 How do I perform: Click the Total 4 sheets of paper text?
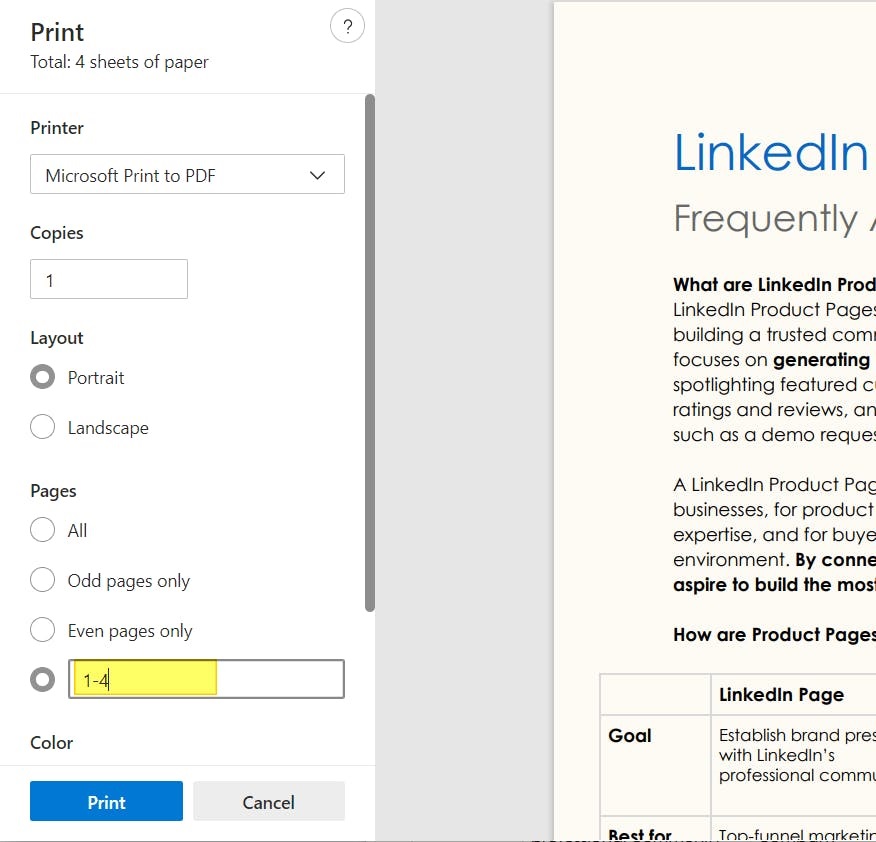point(119,61)
